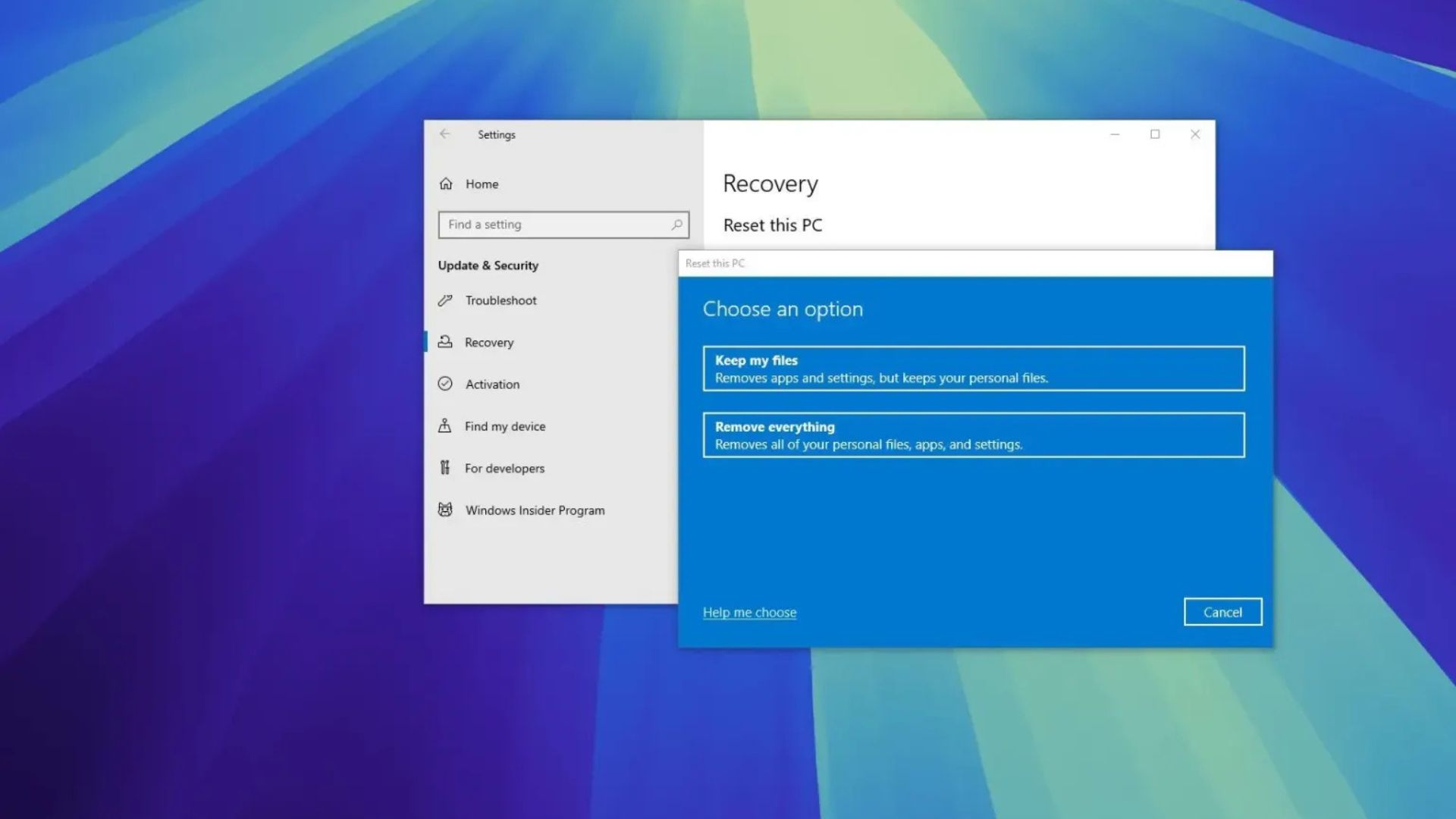Open the Help me choose link
This screenshot has height=819, width=1456.
point(749,612)
